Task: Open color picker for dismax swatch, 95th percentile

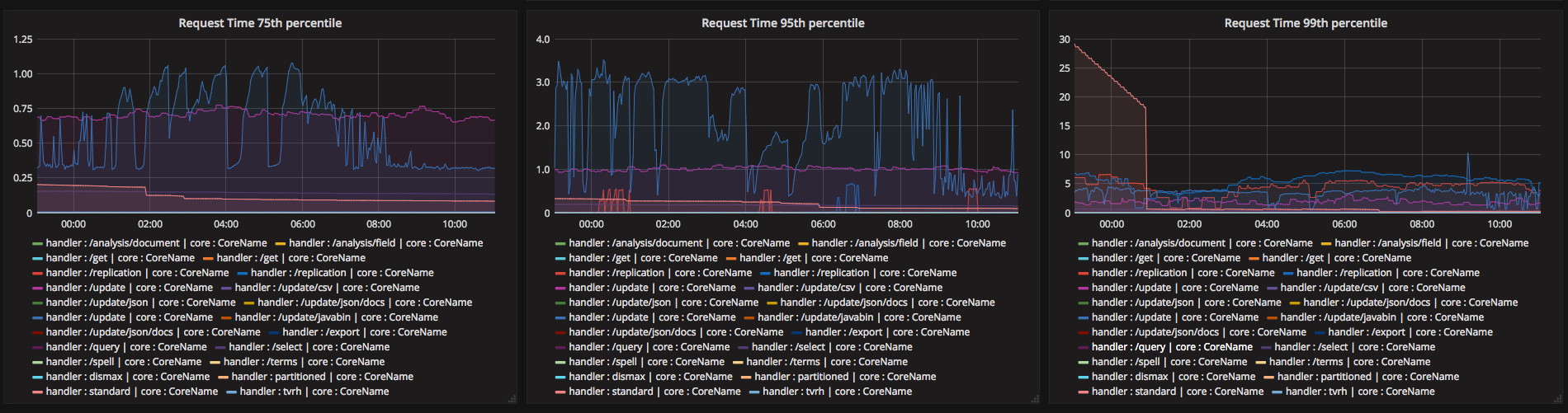Action: point(560,377)
